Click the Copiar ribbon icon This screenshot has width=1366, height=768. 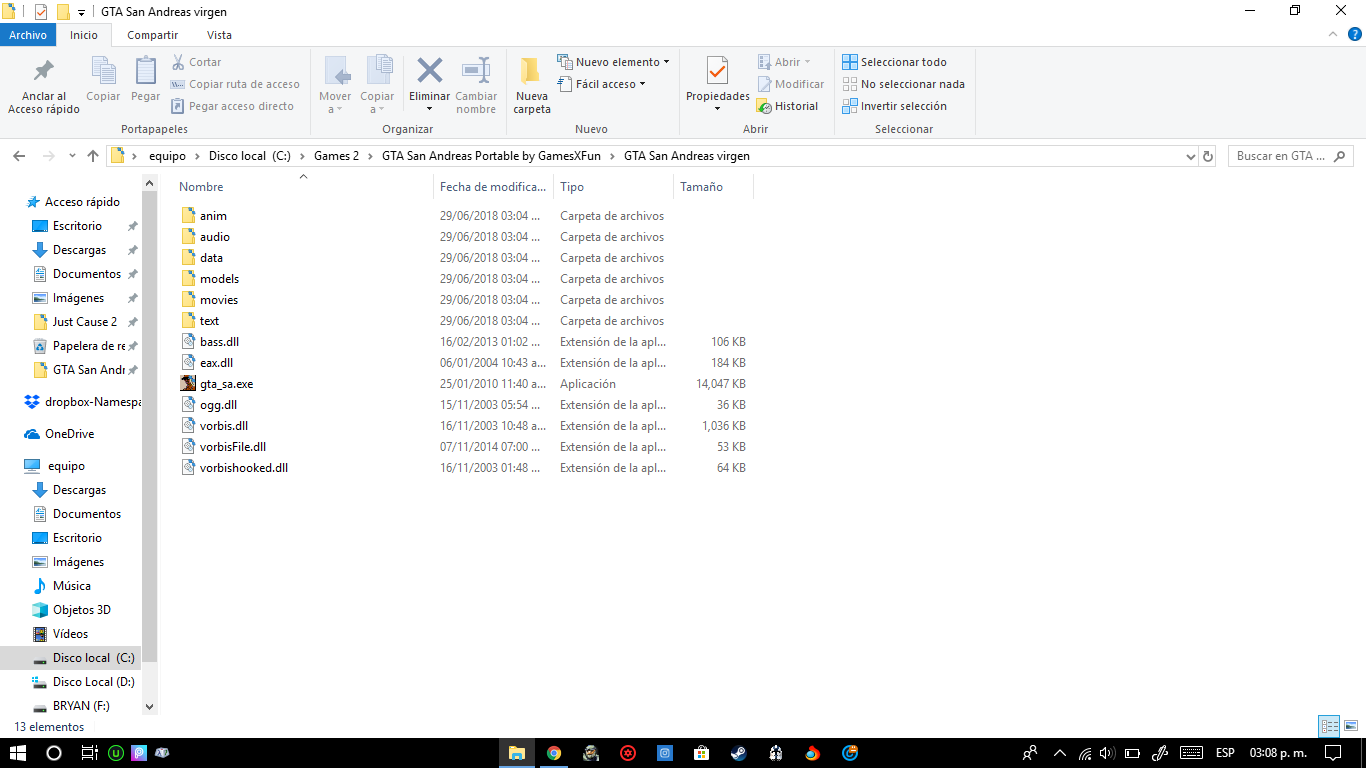(x=103, y=71)
